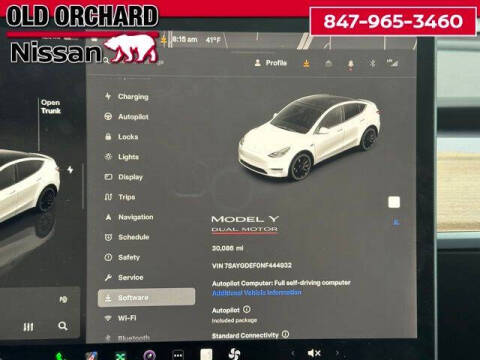Tap the yellow software download icon in top bar
480x360 pixels.
[x=306, y=63]
